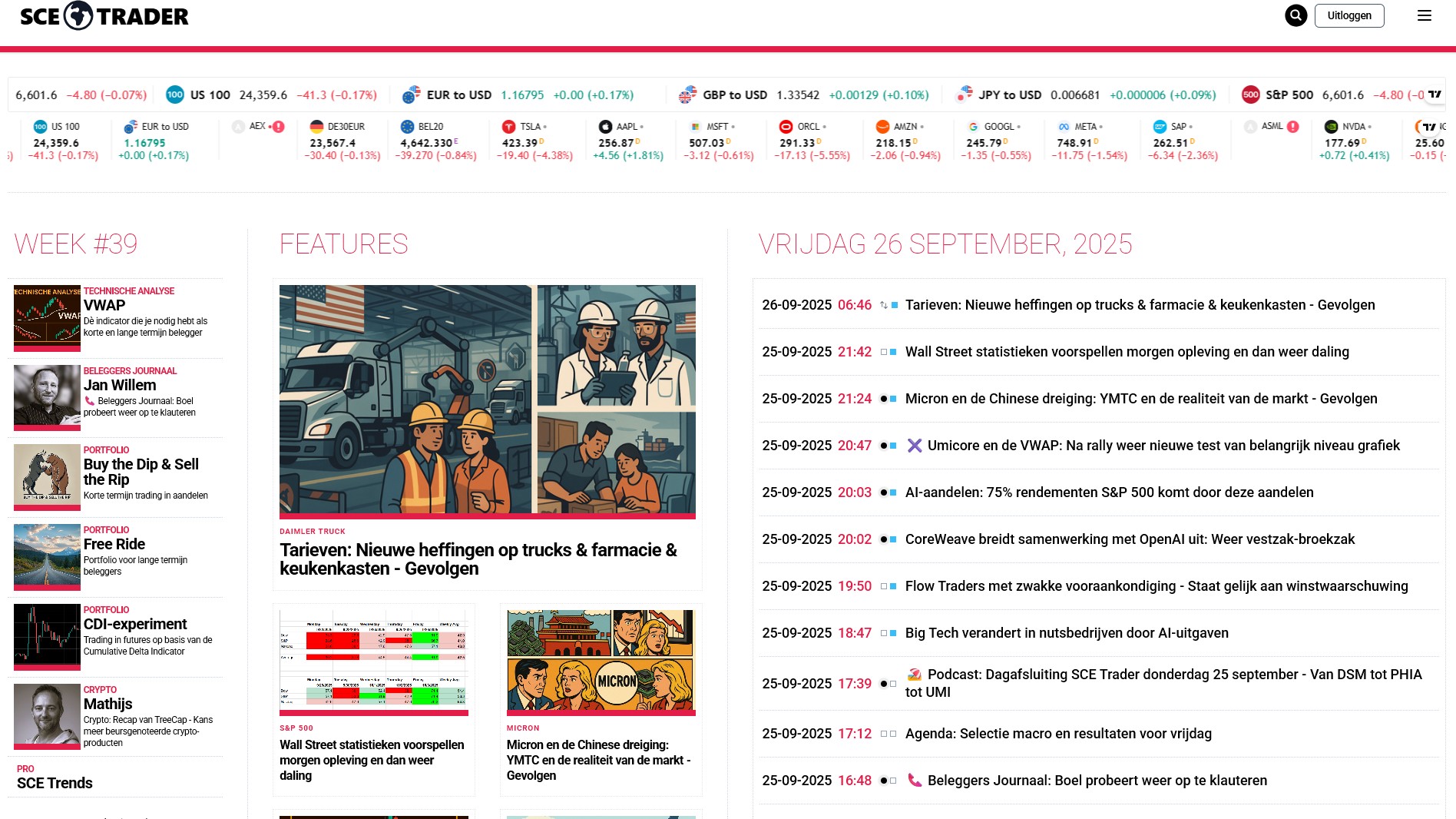Open the VWAP technische analyse thumbnail

(47, 316)
